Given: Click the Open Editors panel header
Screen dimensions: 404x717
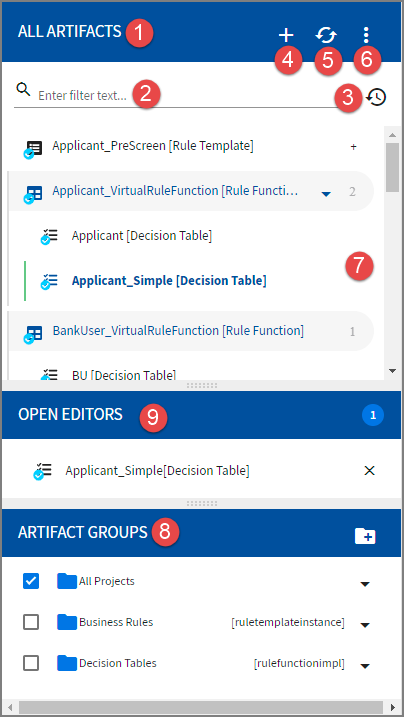Looking at the screenshot, I should [x=202, y=415].
